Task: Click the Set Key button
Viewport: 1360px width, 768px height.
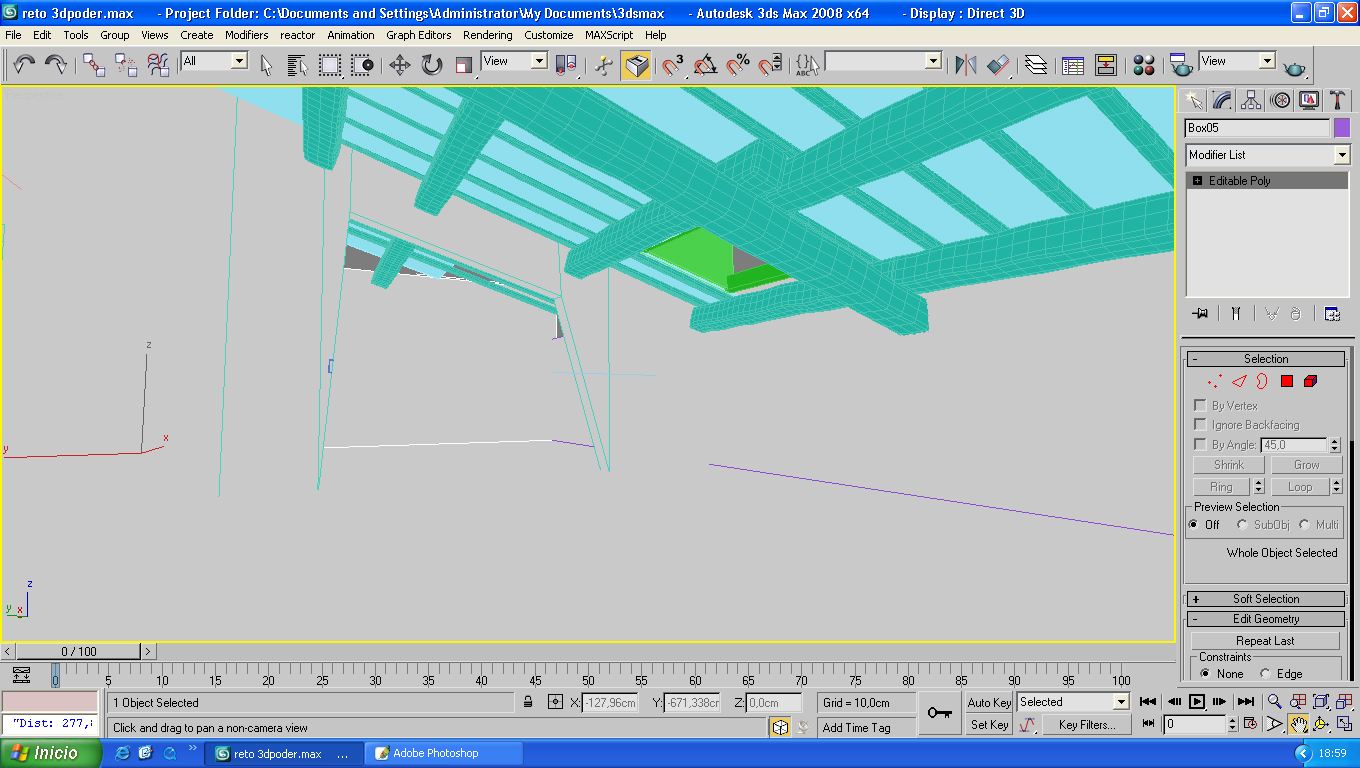Action: pos(990,725)
